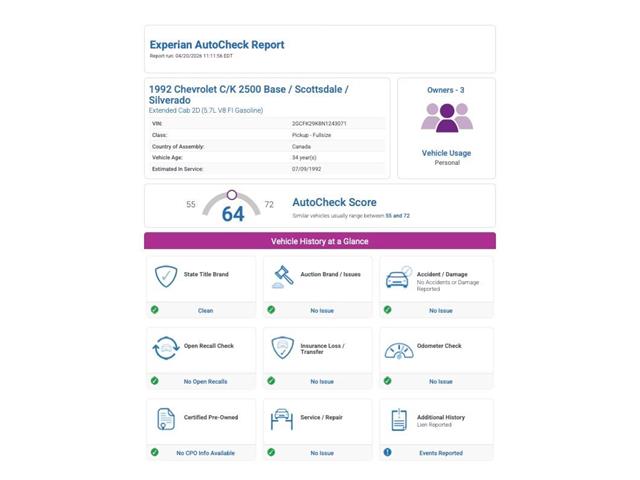Click the Certified Pre-Owned document icon
Screen dimensions: 640x480
(166, 420)
